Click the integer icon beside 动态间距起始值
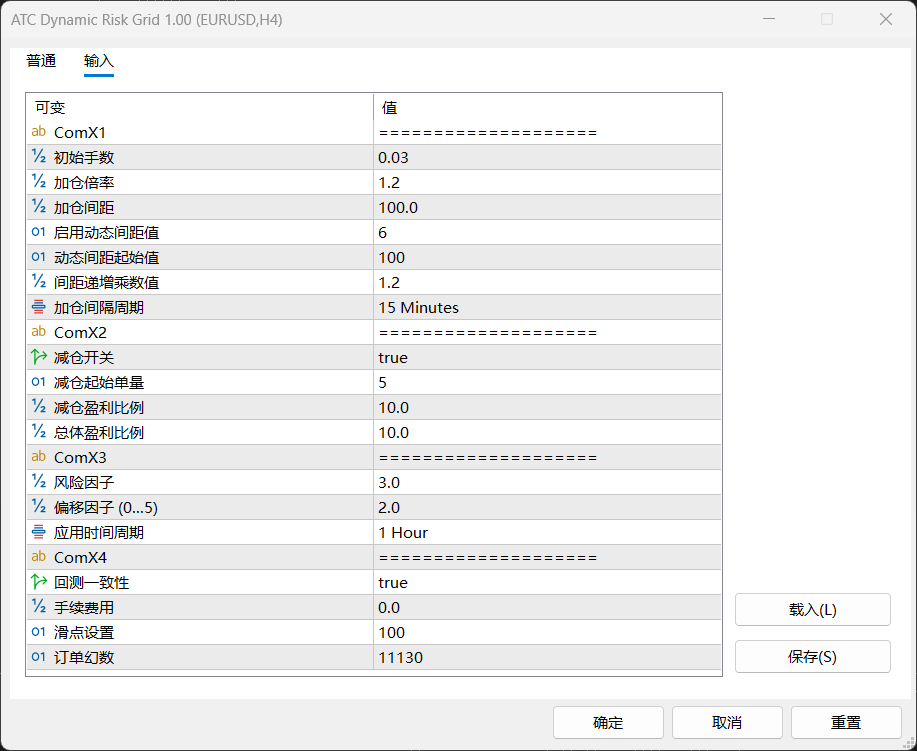Image resolution: width=917 pixels, height=751 pixels. (39, 257)
